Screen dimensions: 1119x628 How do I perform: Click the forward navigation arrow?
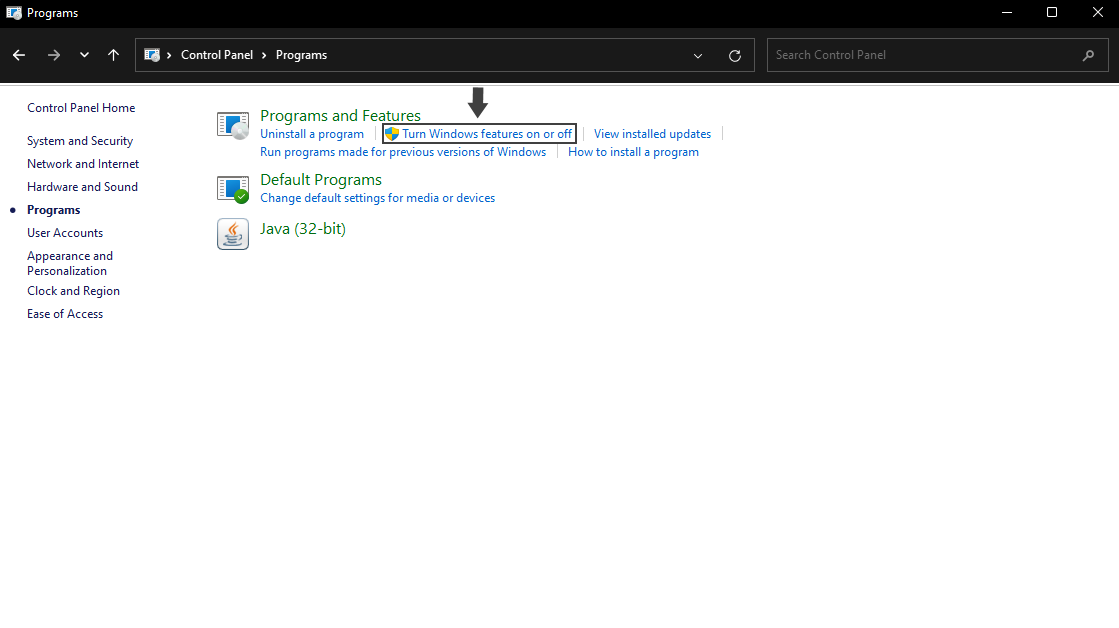(54, 55)
